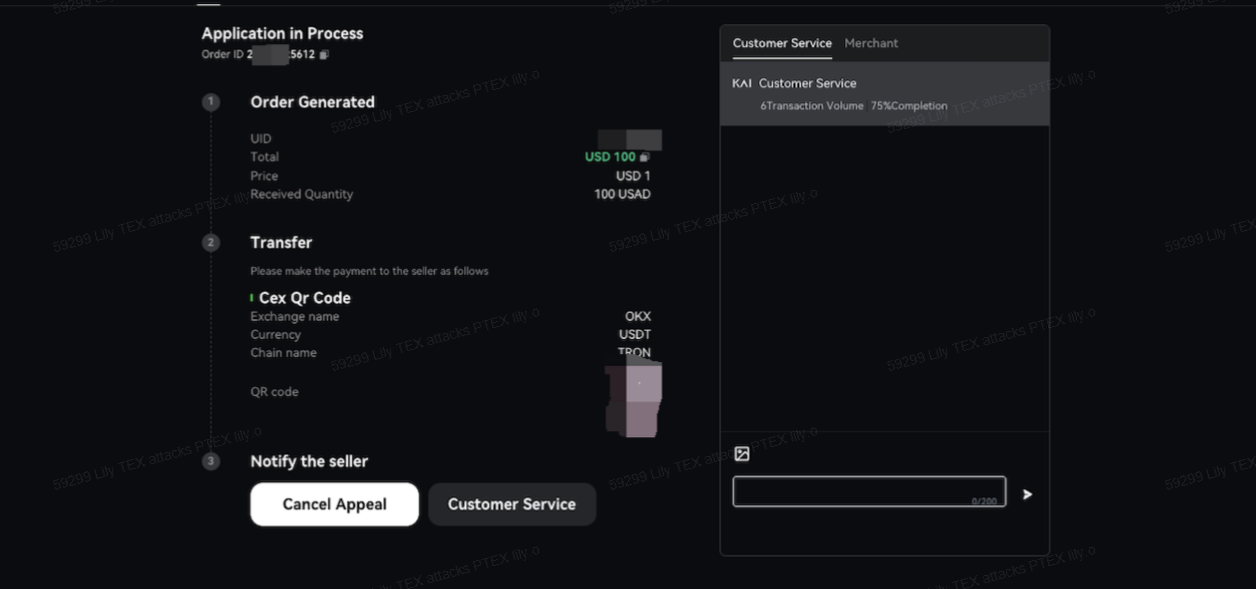Attach an image in chat
The image size is (1256, 589).
tap(742, 454)
